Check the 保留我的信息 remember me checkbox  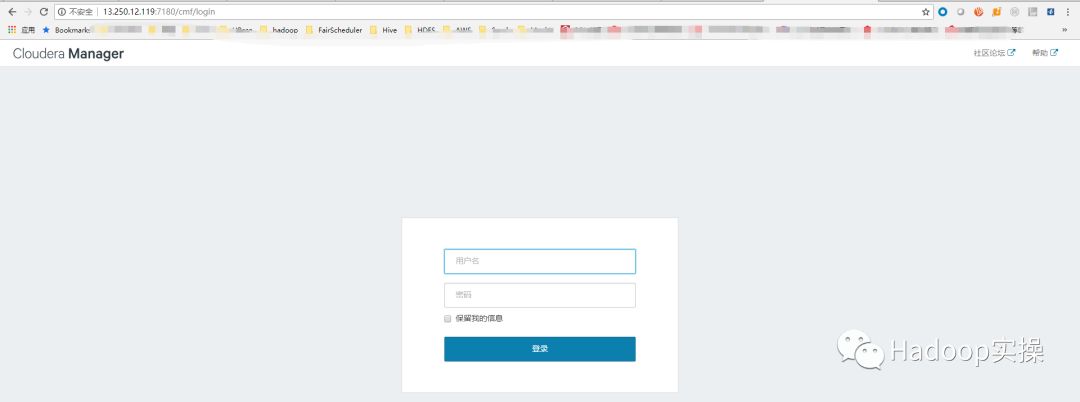(448, 319)
